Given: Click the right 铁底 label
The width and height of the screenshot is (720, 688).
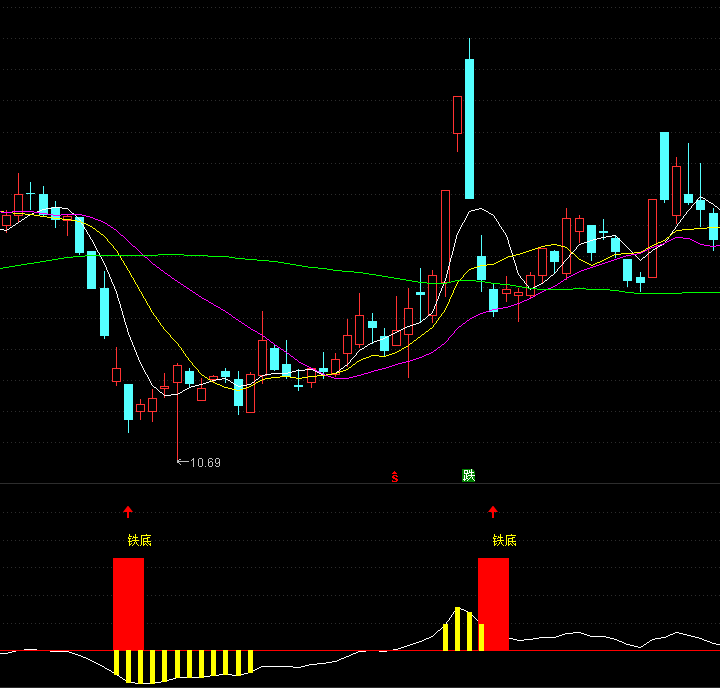Looking at the screenshot, I should (505, 540).
